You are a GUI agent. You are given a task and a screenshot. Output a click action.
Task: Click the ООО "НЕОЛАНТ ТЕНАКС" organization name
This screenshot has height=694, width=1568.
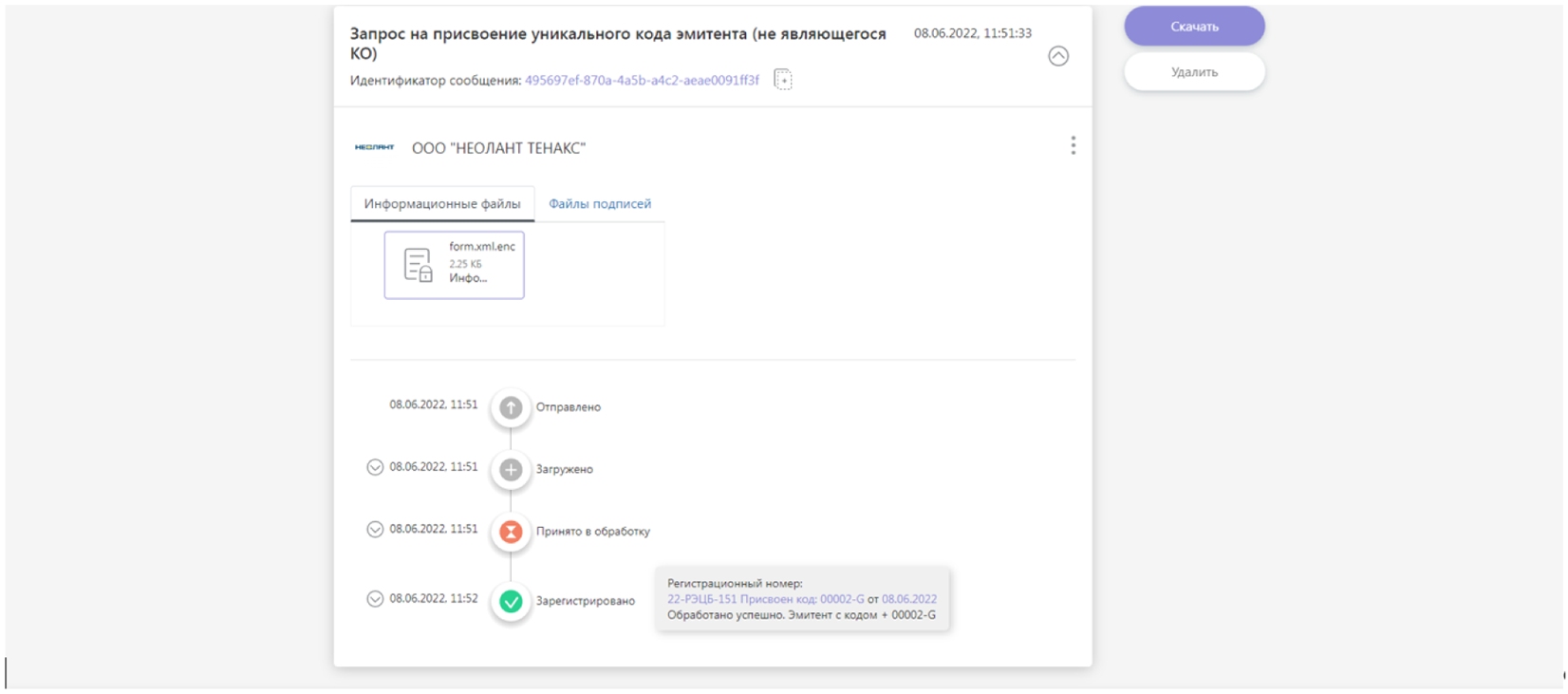pos(498,148)
